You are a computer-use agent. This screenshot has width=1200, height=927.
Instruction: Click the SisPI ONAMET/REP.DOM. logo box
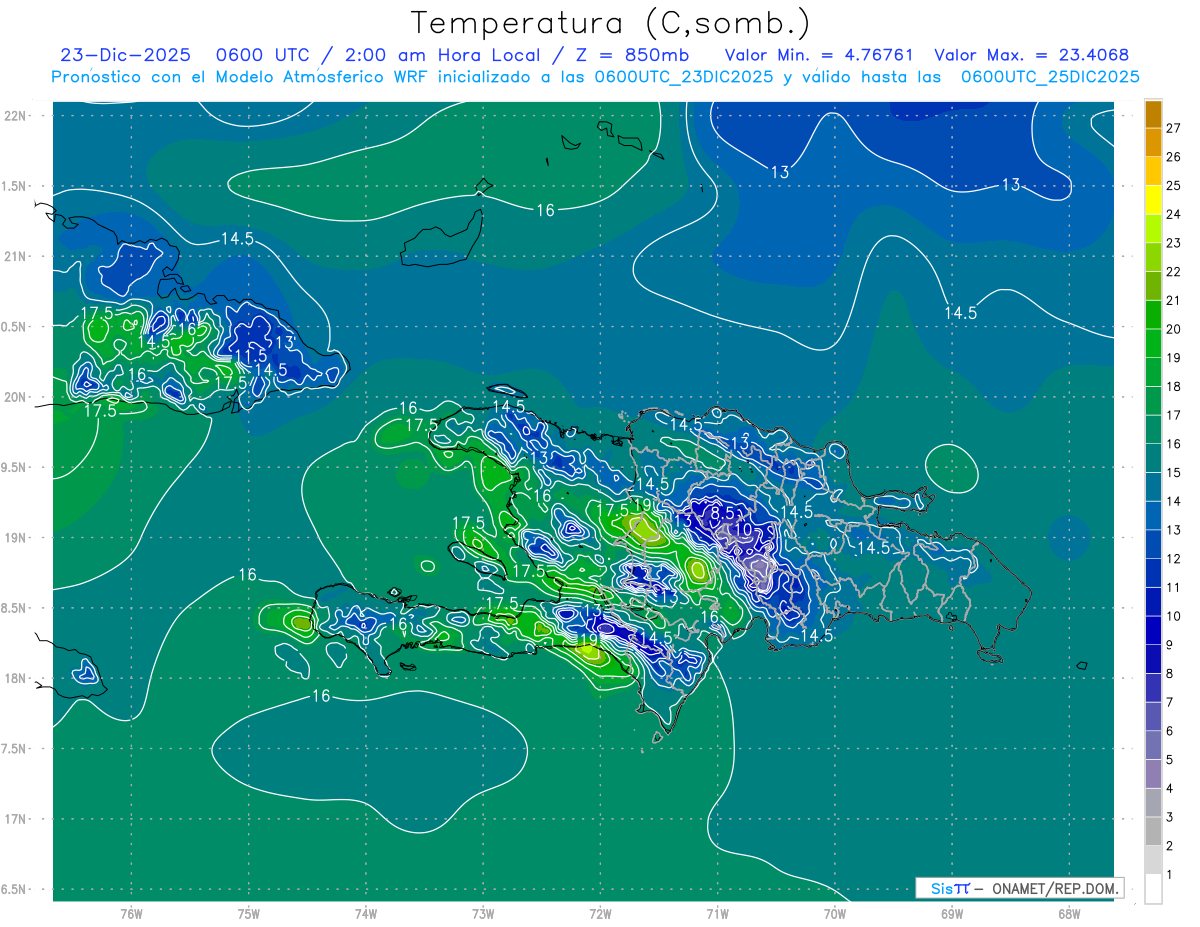(1018, 888)
